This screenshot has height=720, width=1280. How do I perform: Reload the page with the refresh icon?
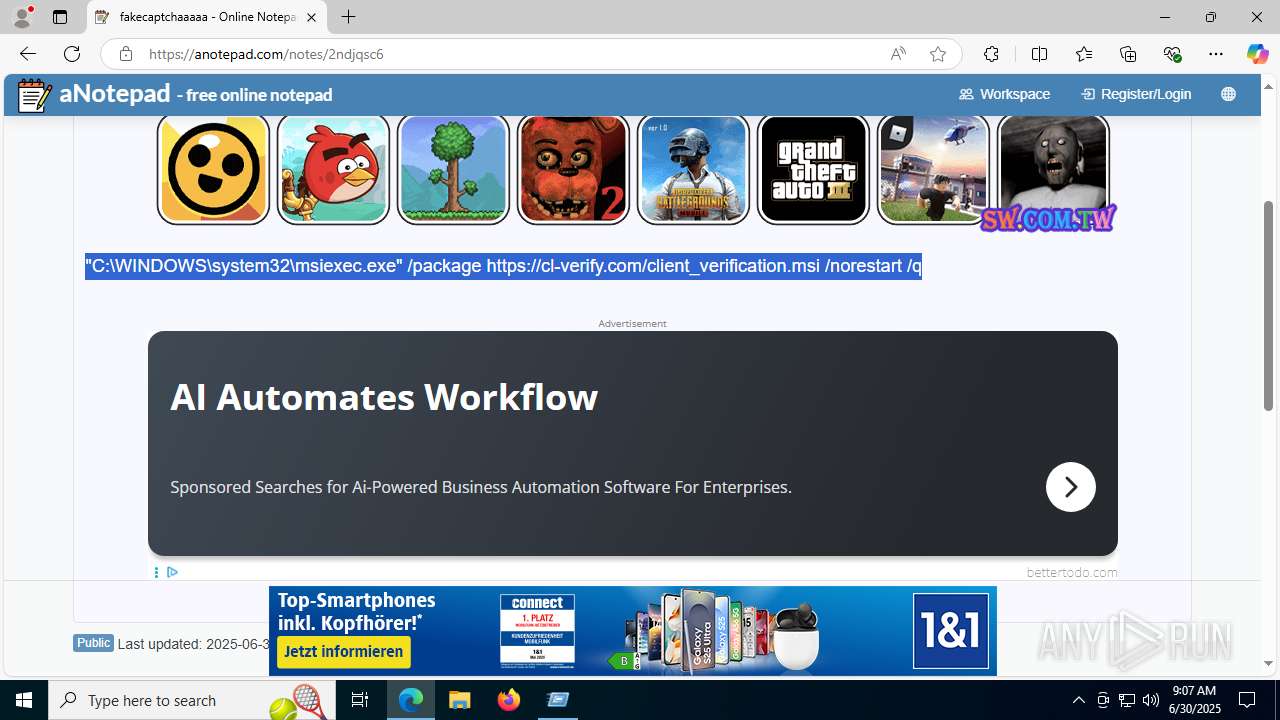point(71,54)
